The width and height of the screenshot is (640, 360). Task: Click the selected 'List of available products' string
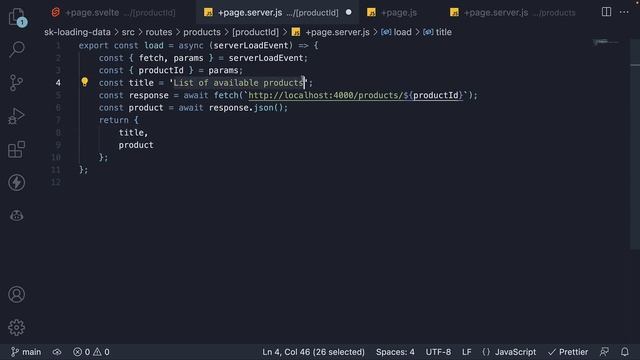[x=239, y=83]
